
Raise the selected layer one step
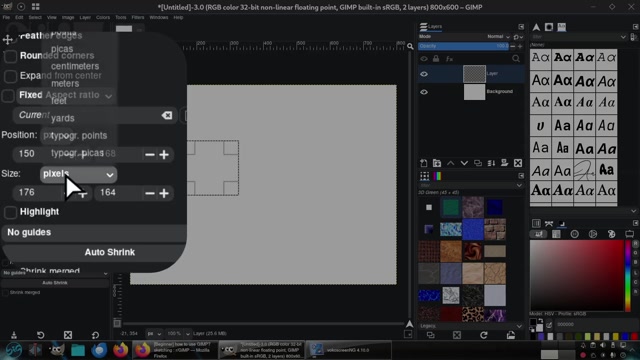tap(451, 163)
